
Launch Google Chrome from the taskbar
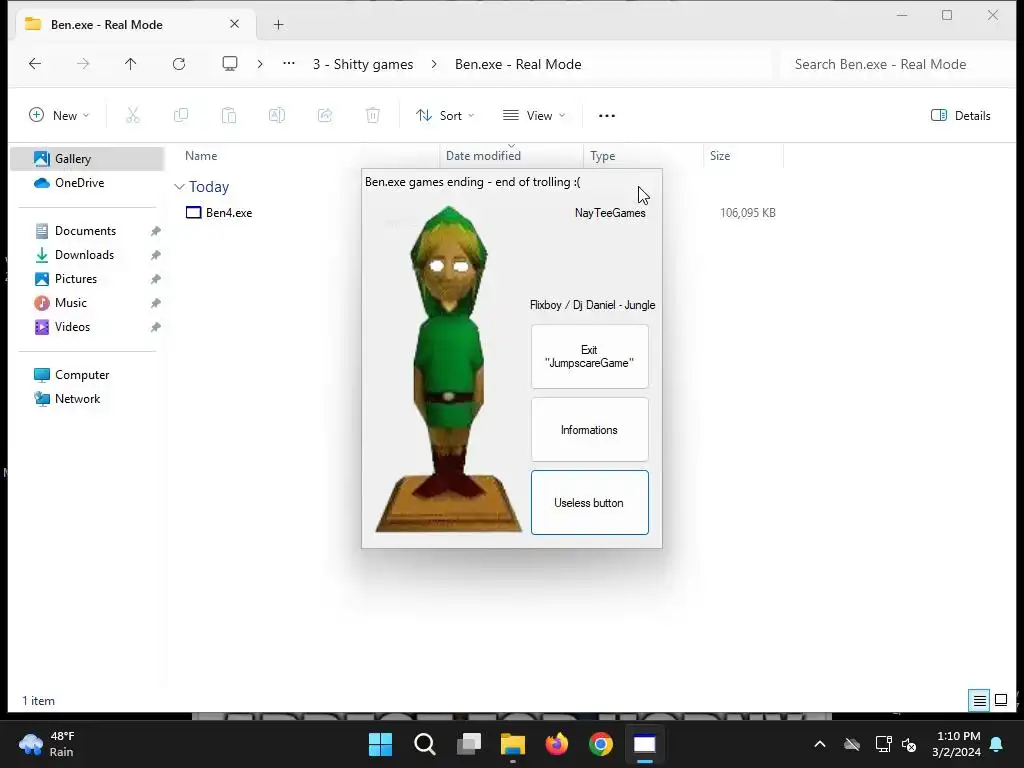click(x=601, y=744)
